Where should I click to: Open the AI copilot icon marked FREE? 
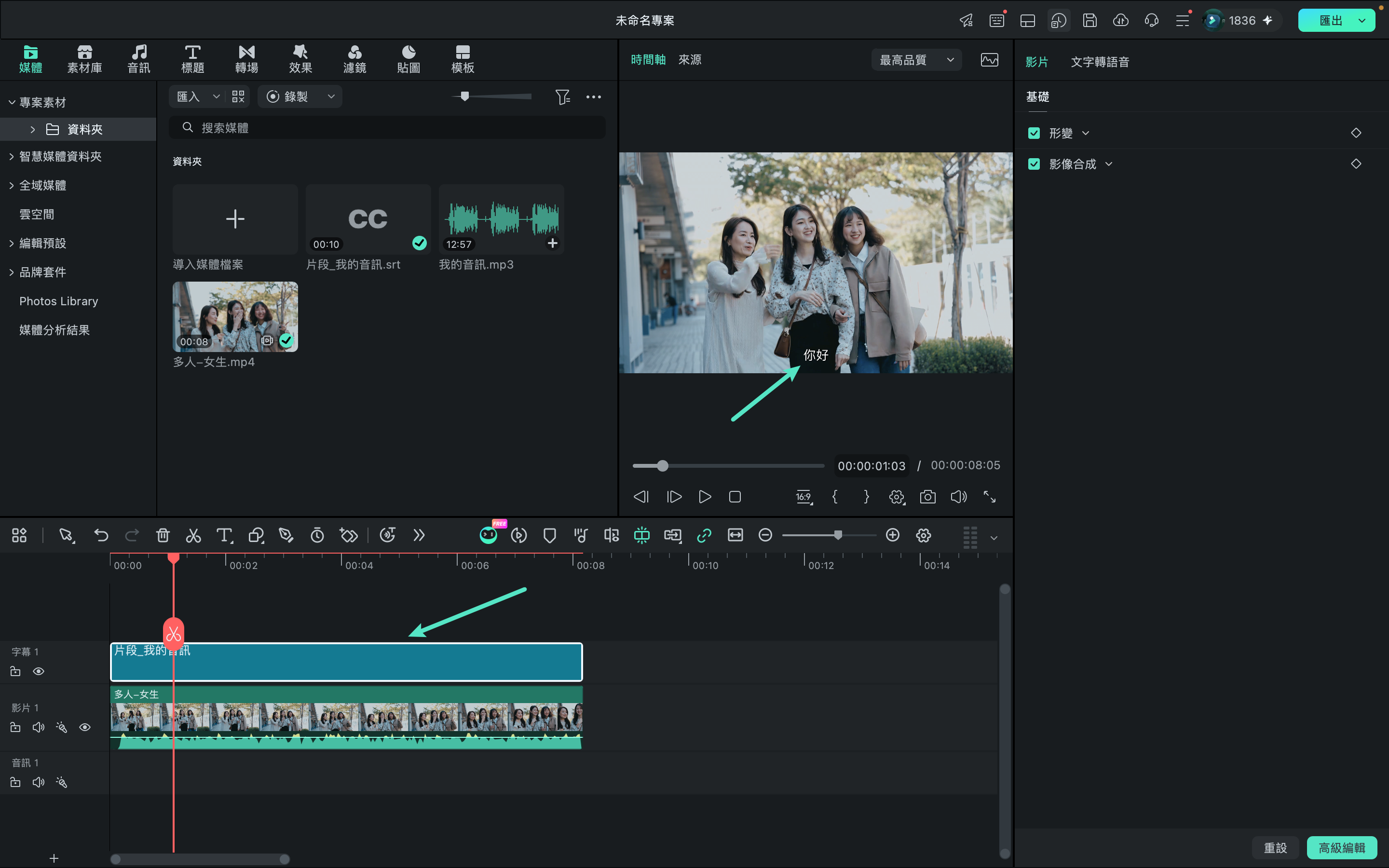click(489, 535)
